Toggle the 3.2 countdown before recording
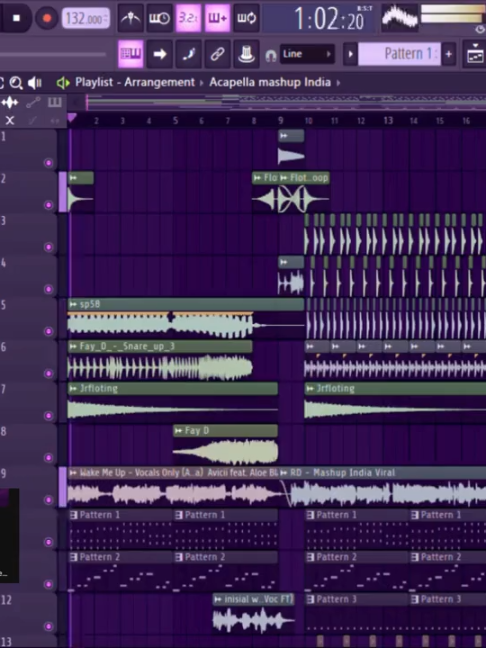 [x=188, y=18]
